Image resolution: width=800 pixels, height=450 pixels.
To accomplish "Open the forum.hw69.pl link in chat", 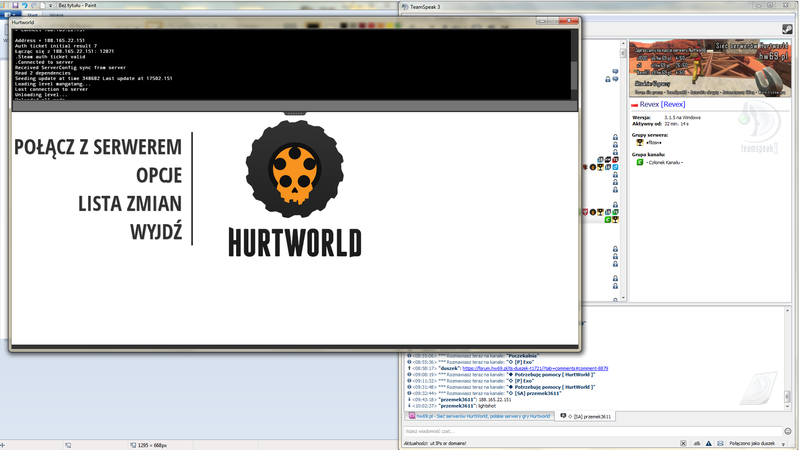I will (x=535, y=368).
